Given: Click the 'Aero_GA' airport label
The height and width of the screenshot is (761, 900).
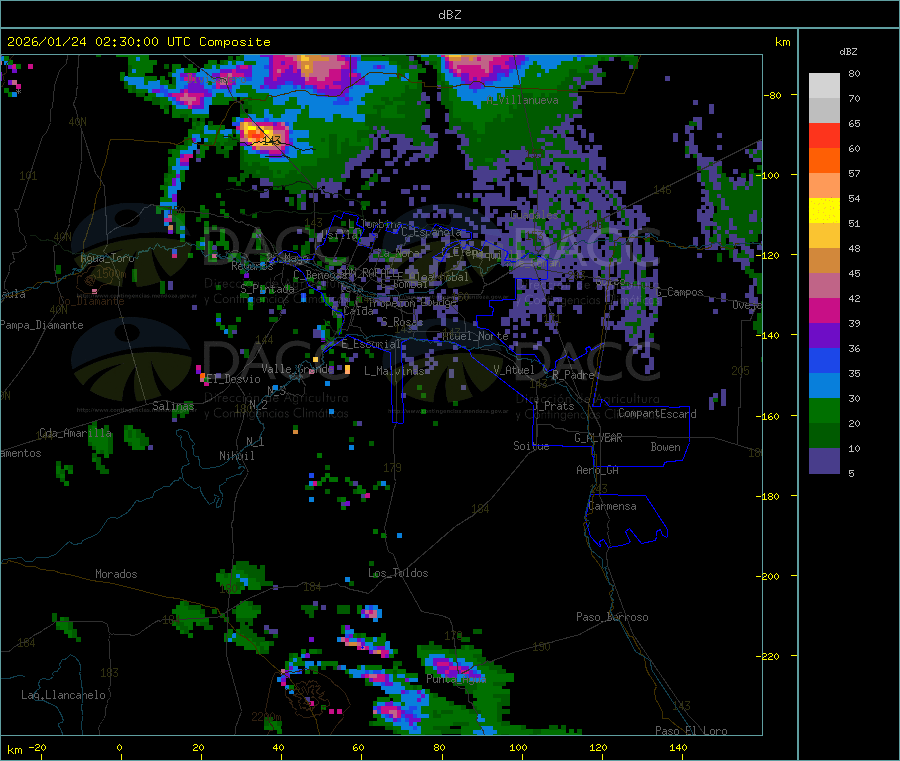Looking at the screenshot, I should pyautogui.click(x=597, y=470).
